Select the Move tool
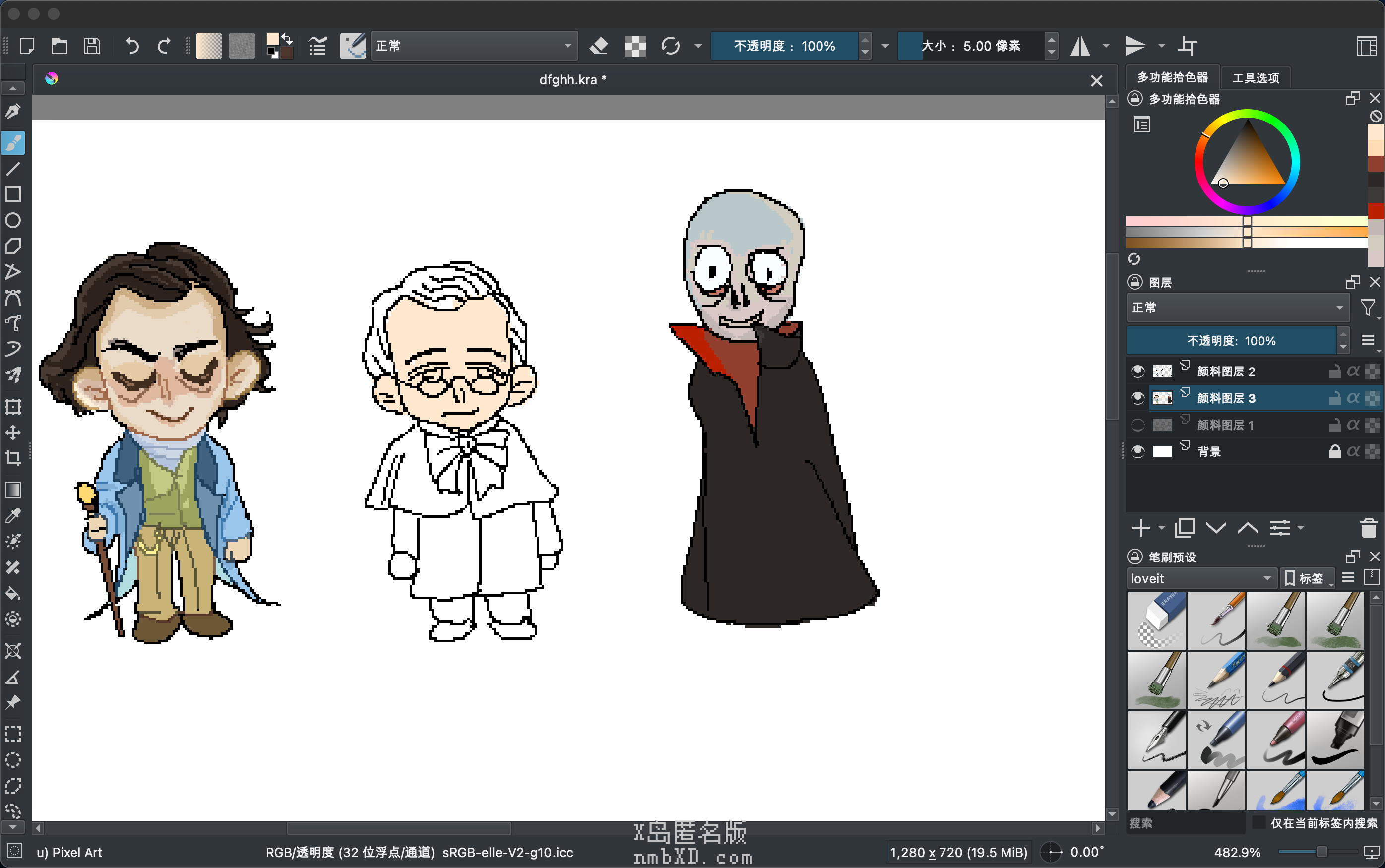The height and width of the screenshot is (868, 1385). point(13,433)
